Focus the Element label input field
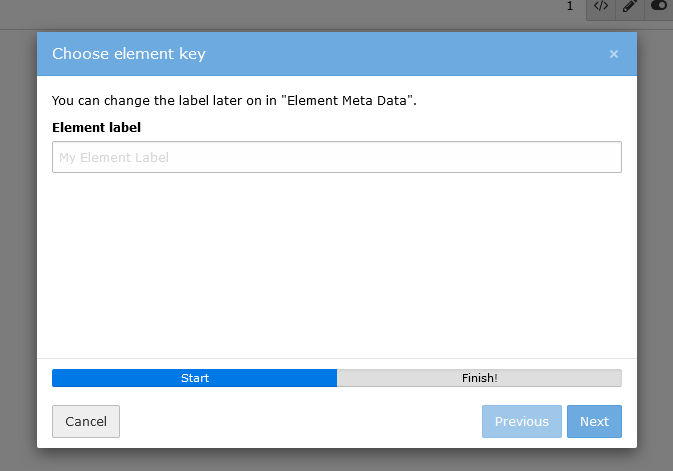The width and height of the screenshot is (673, 471). [x=337, y=157]
